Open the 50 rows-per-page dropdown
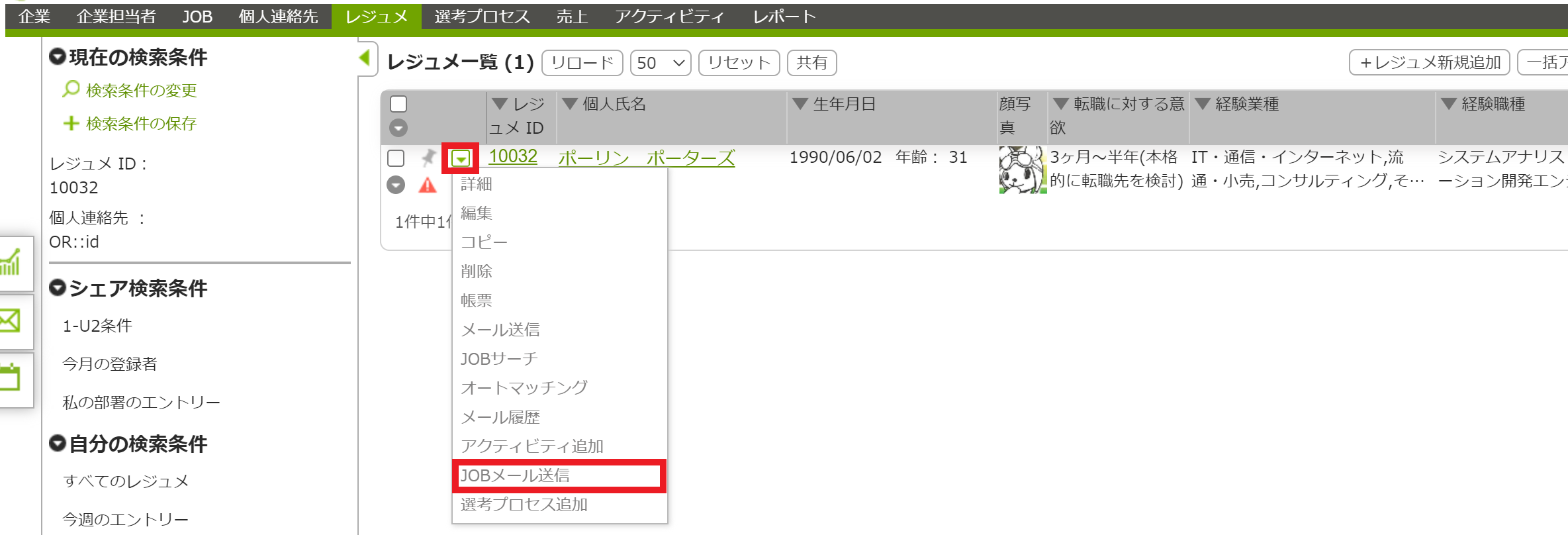Screen dimensions: 1568x535 [x=660, y=63]
